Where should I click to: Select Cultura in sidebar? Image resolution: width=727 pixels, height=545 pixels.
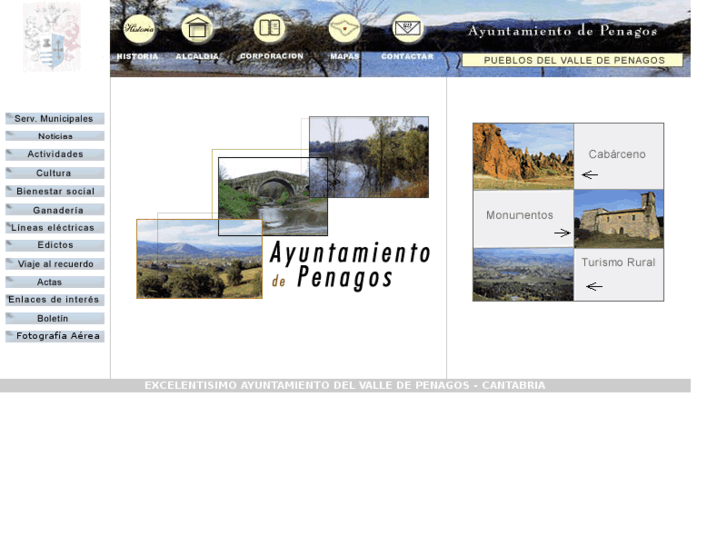click(x=55, y=173)
